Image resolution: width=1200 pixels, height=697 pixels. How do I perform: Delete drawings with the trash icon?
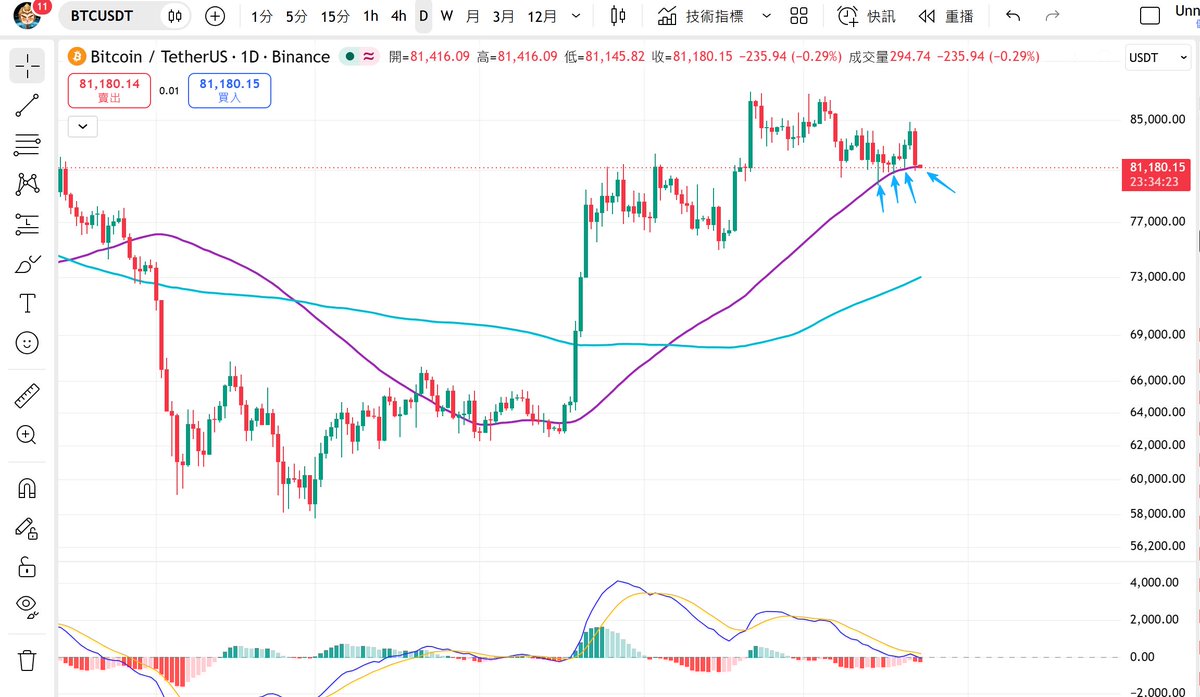pyautogui.click(x=27, y=660)
